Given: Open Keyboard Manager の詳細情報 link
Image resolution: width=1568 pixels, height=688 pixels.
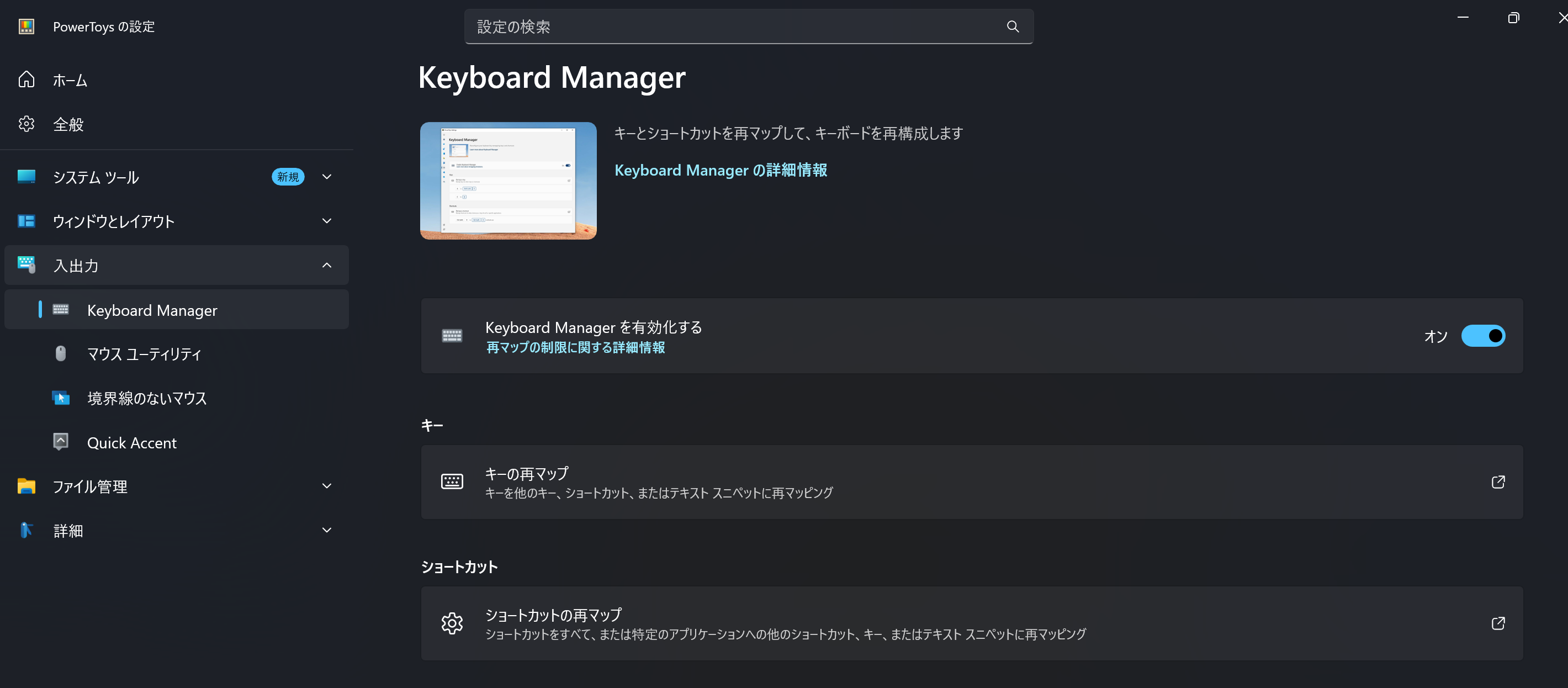Looking at the screenshot, I should pos(720,171).
